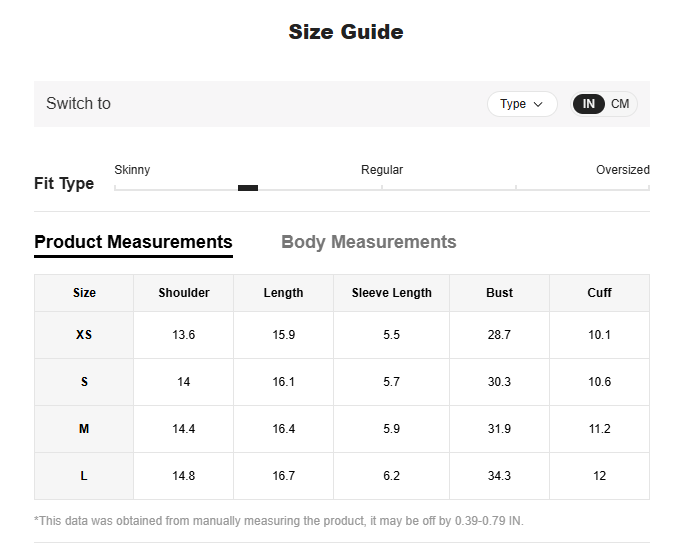Click M cuff value 11.2
This screenshot has width=684, height=544.
click(599, 429)
